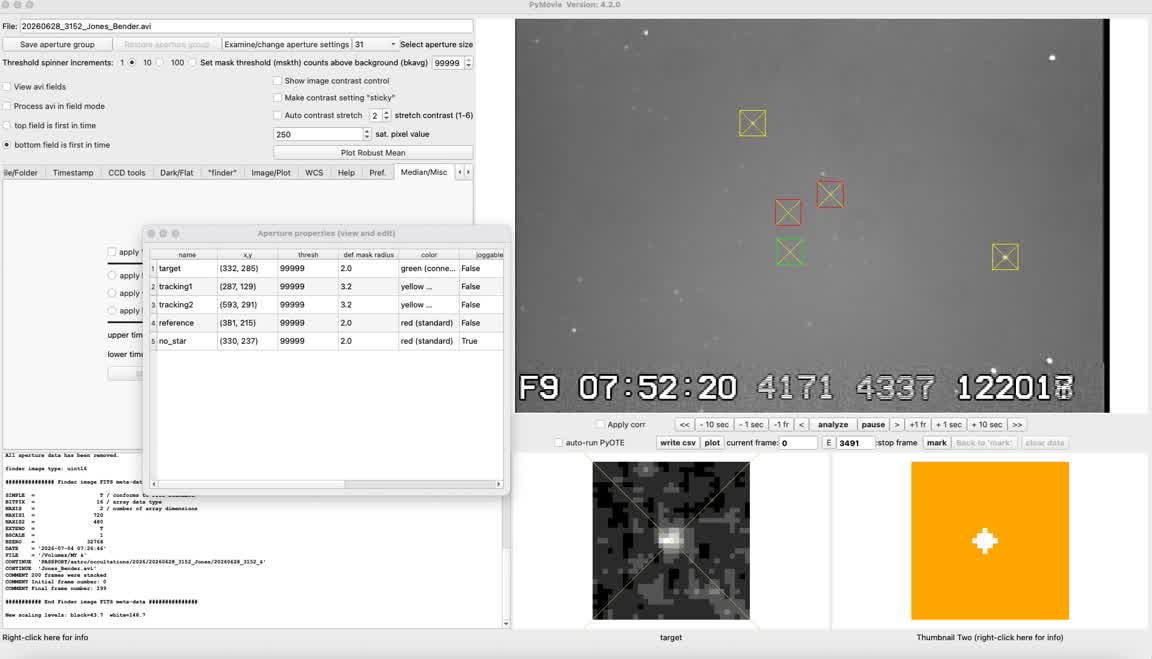Adjust mask threshold 99999 spinner arrows
1152x659 pixels.
coord(468,63)
